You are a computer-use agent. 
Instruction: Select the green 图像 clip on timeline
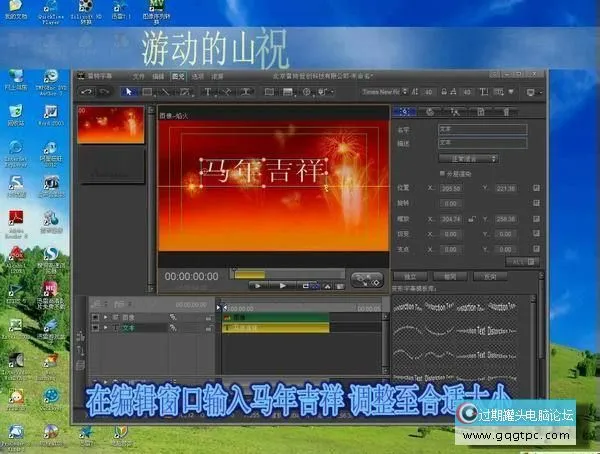coord(276,317)
